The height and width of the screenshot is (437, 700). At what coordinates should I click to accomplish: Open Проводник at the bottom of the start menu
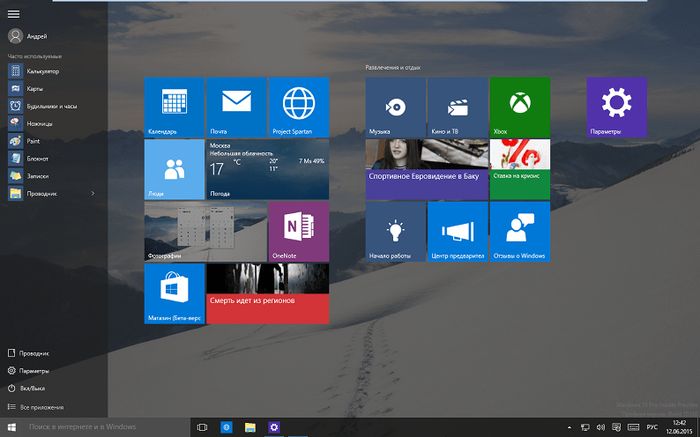pos(29,353)
